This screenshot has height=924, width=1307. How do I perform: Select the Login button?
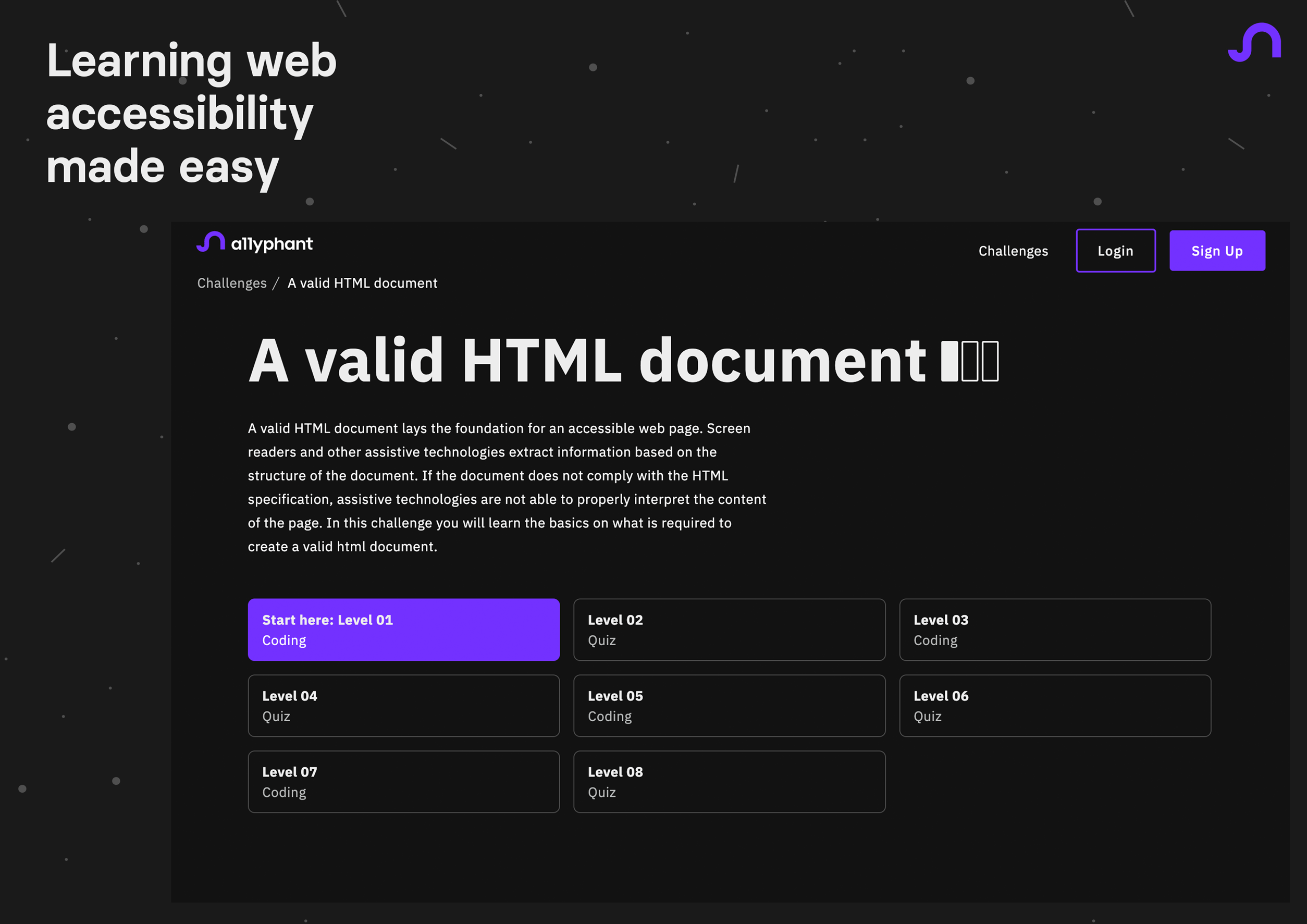1115,251
